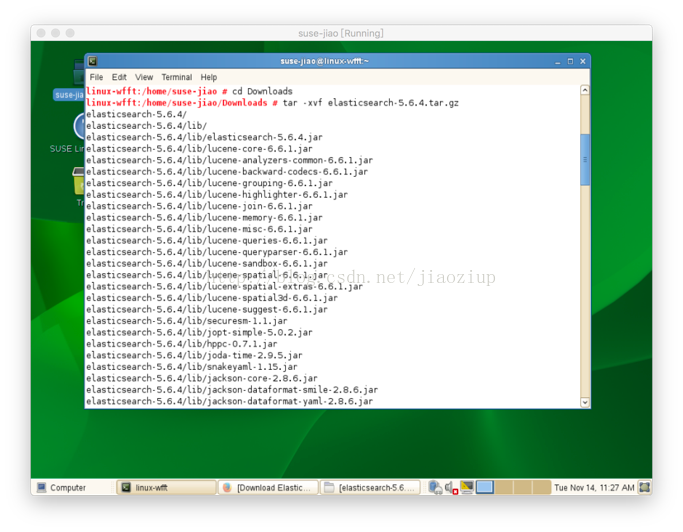Close the terminal window
The image size is (683, 532).
[583, 61]
